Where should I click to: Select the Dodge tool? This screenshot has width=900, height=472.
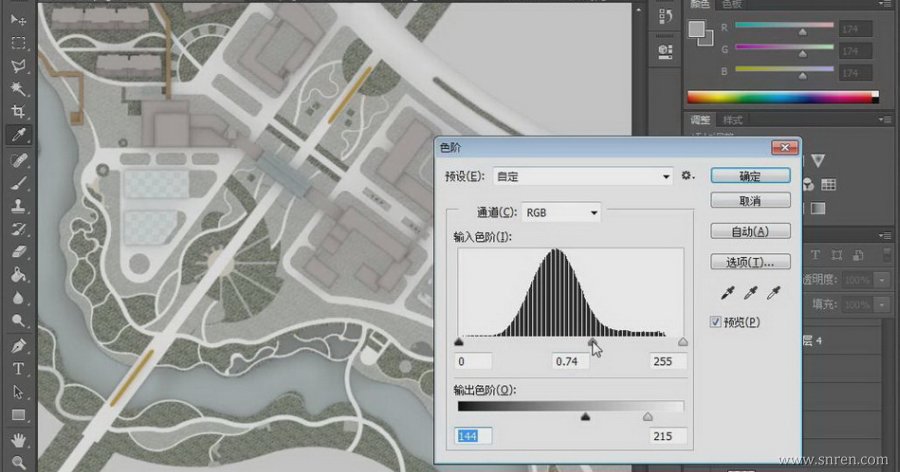tap(18, 320)
